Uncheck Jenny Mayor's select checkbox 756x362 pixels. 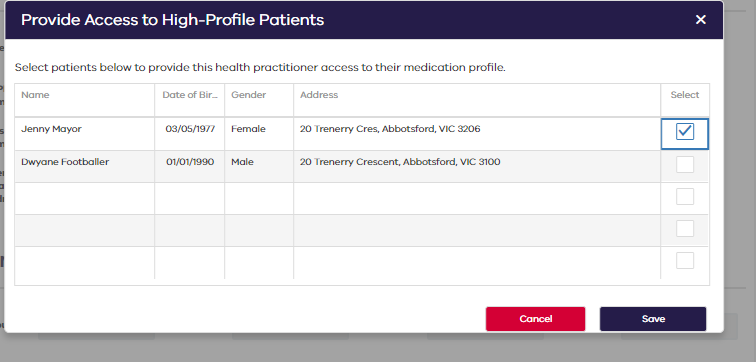coord(685,132)
